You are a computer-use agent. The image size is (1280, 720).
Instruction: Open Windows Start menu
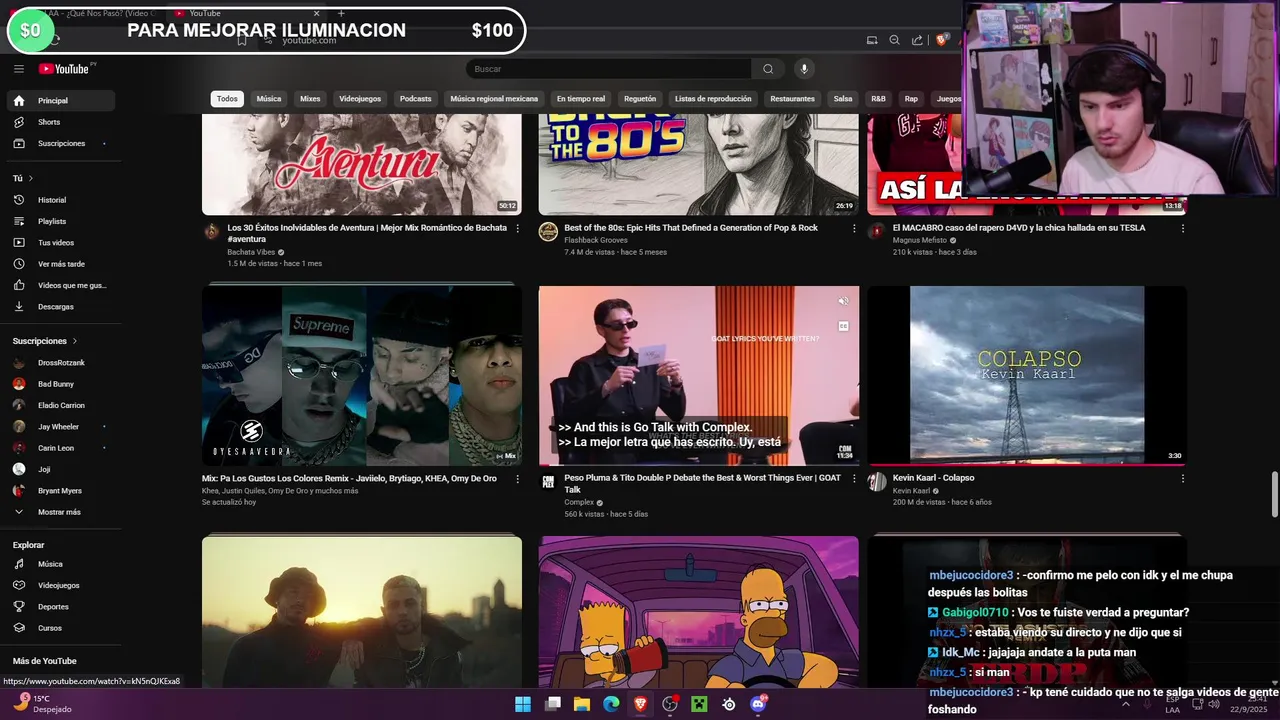pos(523,704)
